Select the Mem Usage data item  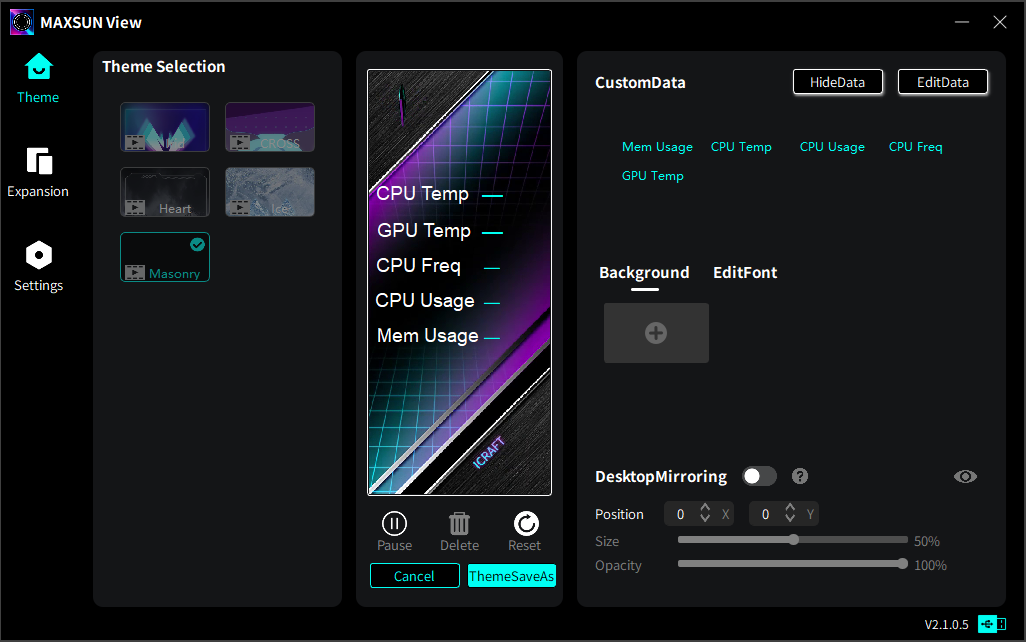coord(657,147)
